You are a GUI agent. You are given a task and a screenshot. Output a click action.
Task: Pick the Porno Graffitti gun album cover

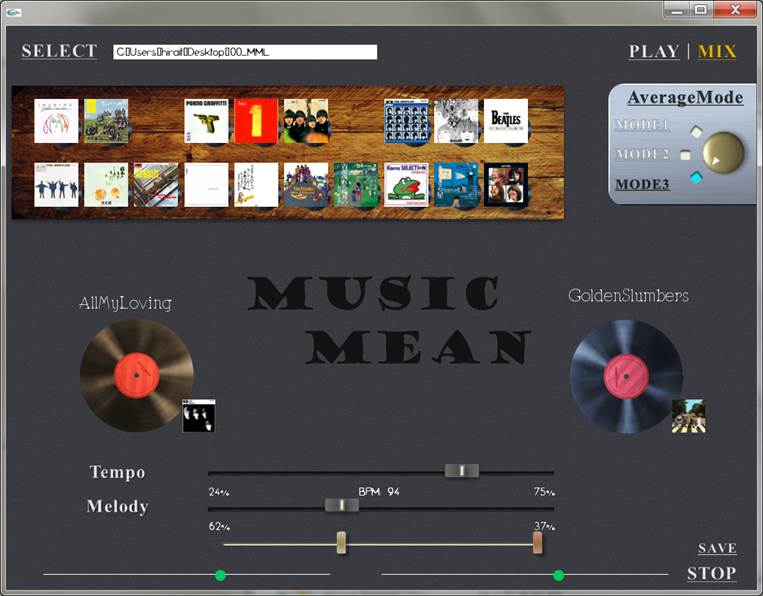point(206,121)
